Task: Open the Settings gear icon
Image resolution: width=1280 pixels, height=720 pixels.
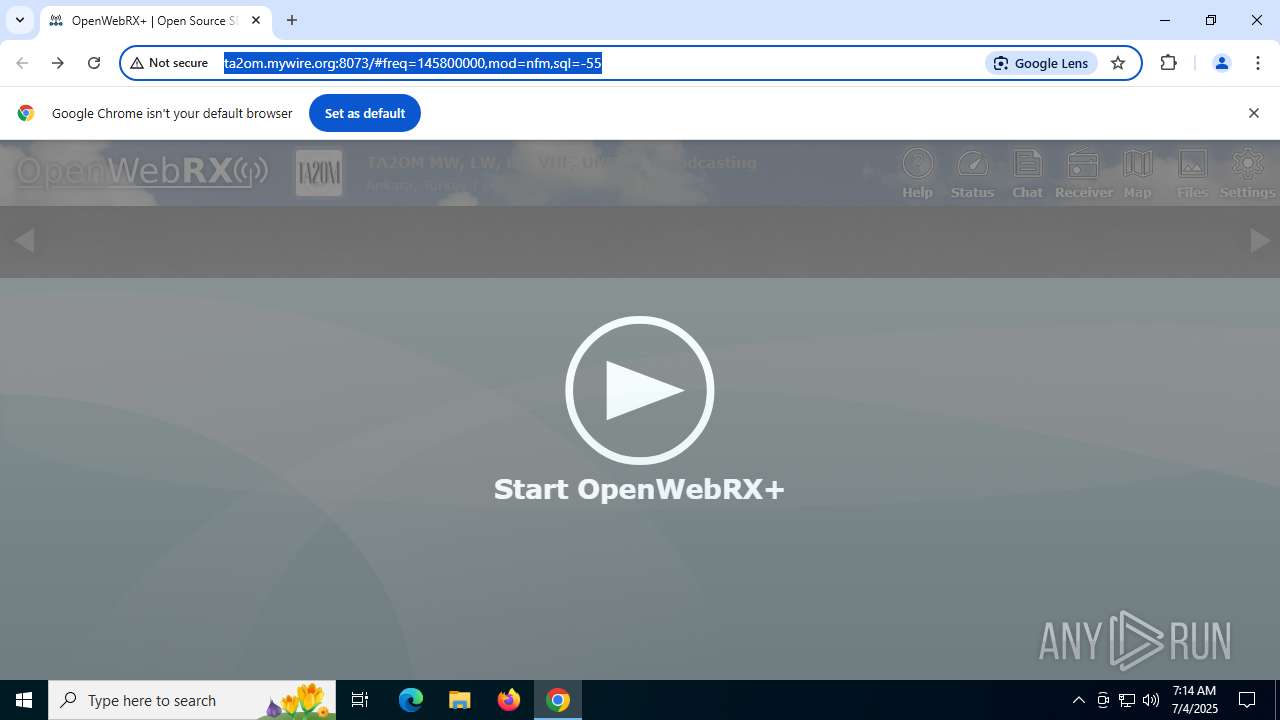Action: (1247, 174)
